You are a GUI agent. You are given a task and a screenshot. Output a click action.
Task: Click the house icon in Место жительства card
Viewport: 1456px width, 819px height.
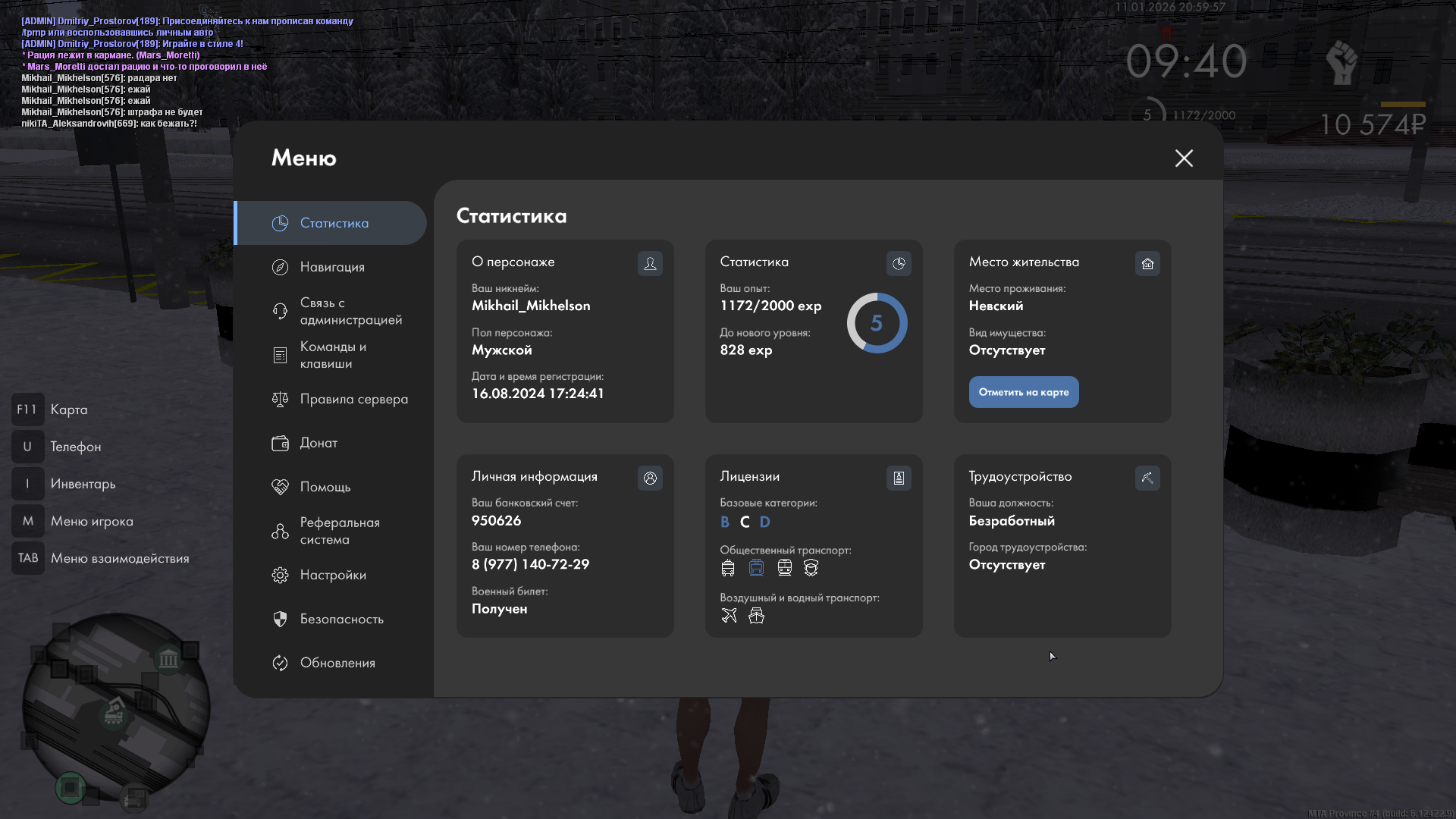click(x=1147, y=263)
